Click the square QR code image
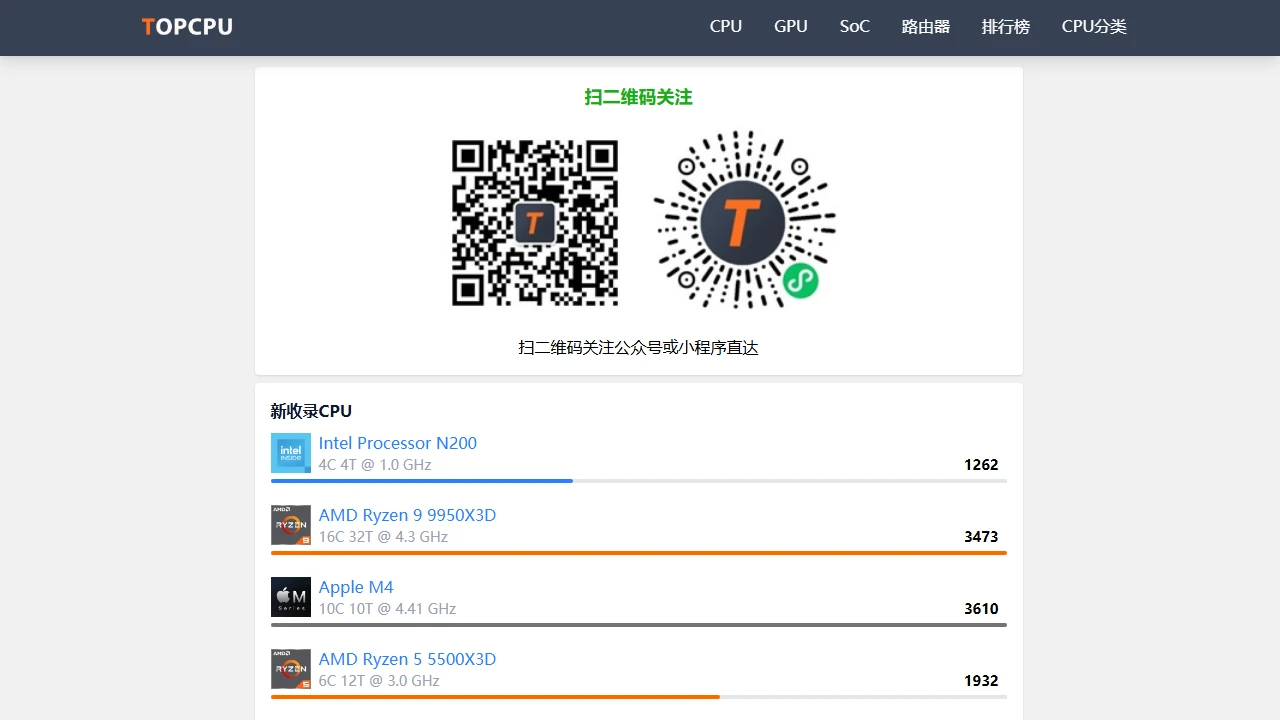The width and height of the screenshot is (1280, 720). [x=535, y=223]
